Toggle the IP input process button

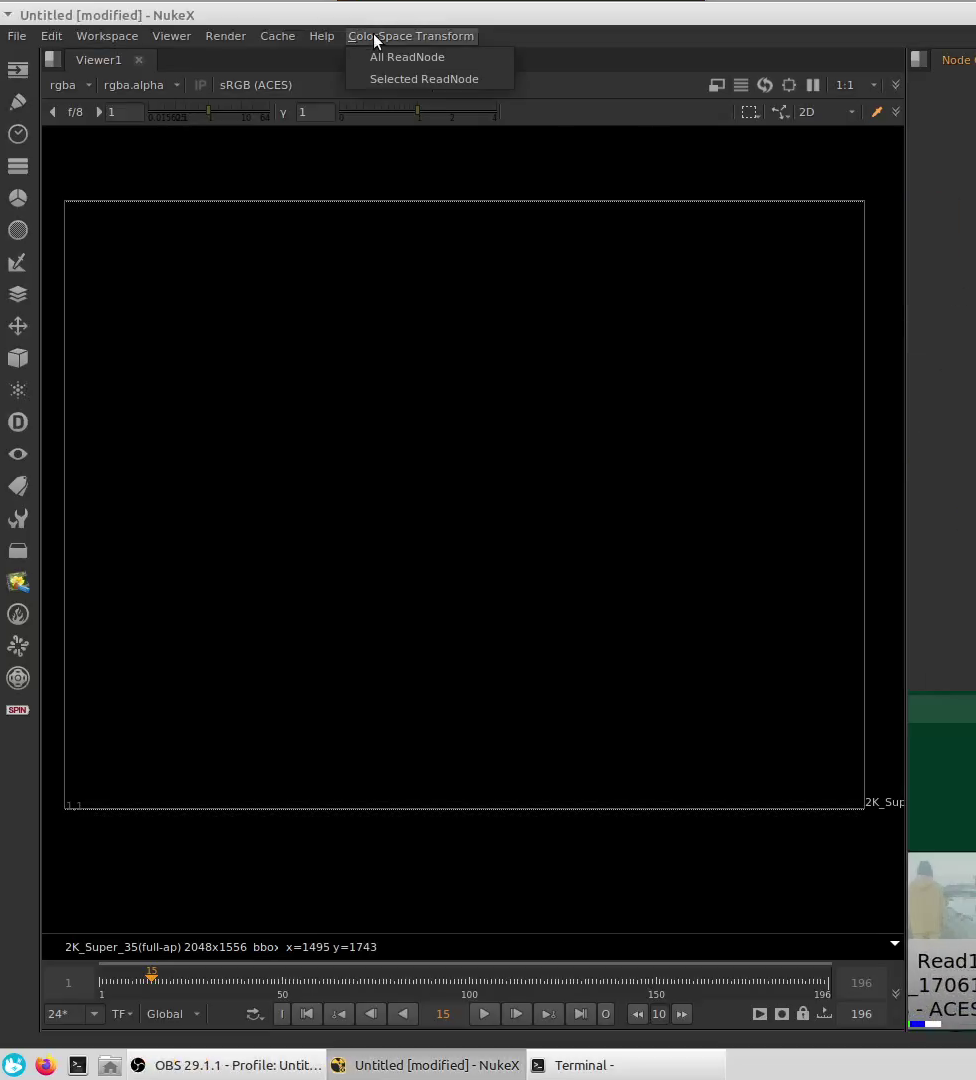[x=200, y=85]
